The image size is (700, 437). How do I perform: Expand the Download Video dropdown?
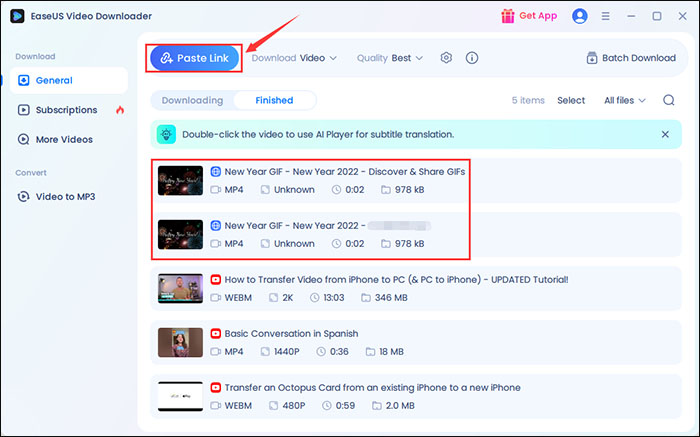click(294, 58)
